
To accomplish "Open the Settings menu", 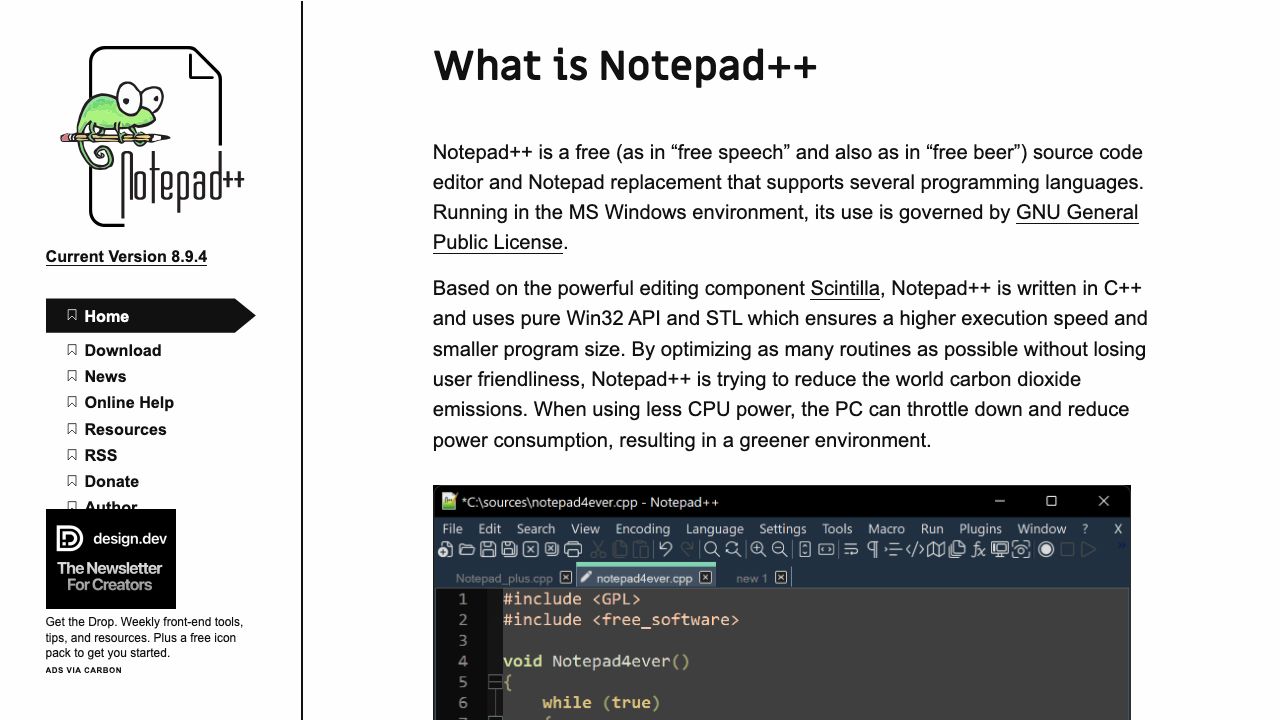I will point(783,529).
